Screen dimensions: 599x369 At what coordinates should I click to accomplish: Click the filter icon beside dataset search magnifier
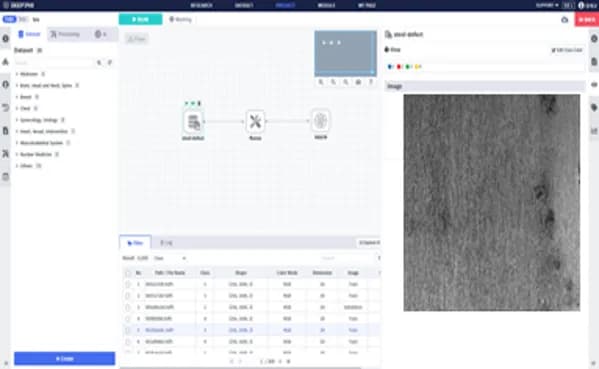[x=110, y=62]
